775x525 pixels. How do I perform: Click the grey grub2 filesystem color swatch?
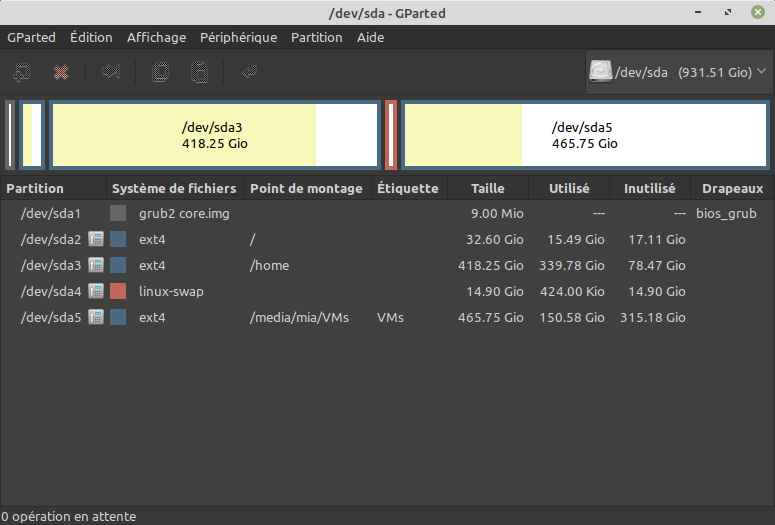coord(118,214)
